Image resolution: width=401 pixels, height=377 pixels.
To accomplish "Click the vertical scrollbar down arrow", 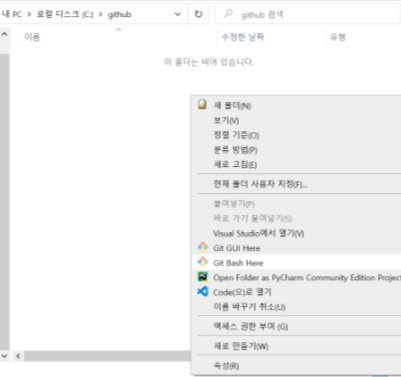I will [x=4, y=356].
